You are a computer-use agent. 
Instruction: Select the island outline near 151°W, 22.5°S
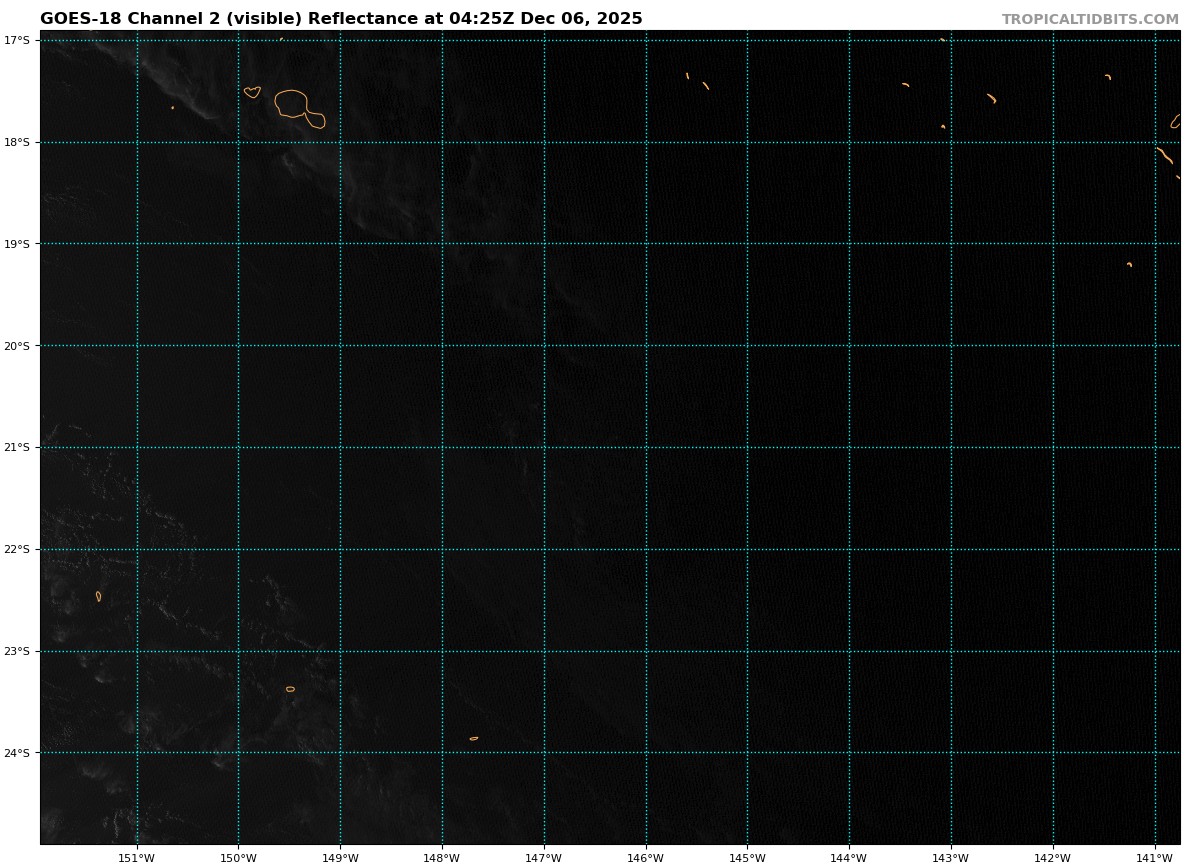(98, 596)
